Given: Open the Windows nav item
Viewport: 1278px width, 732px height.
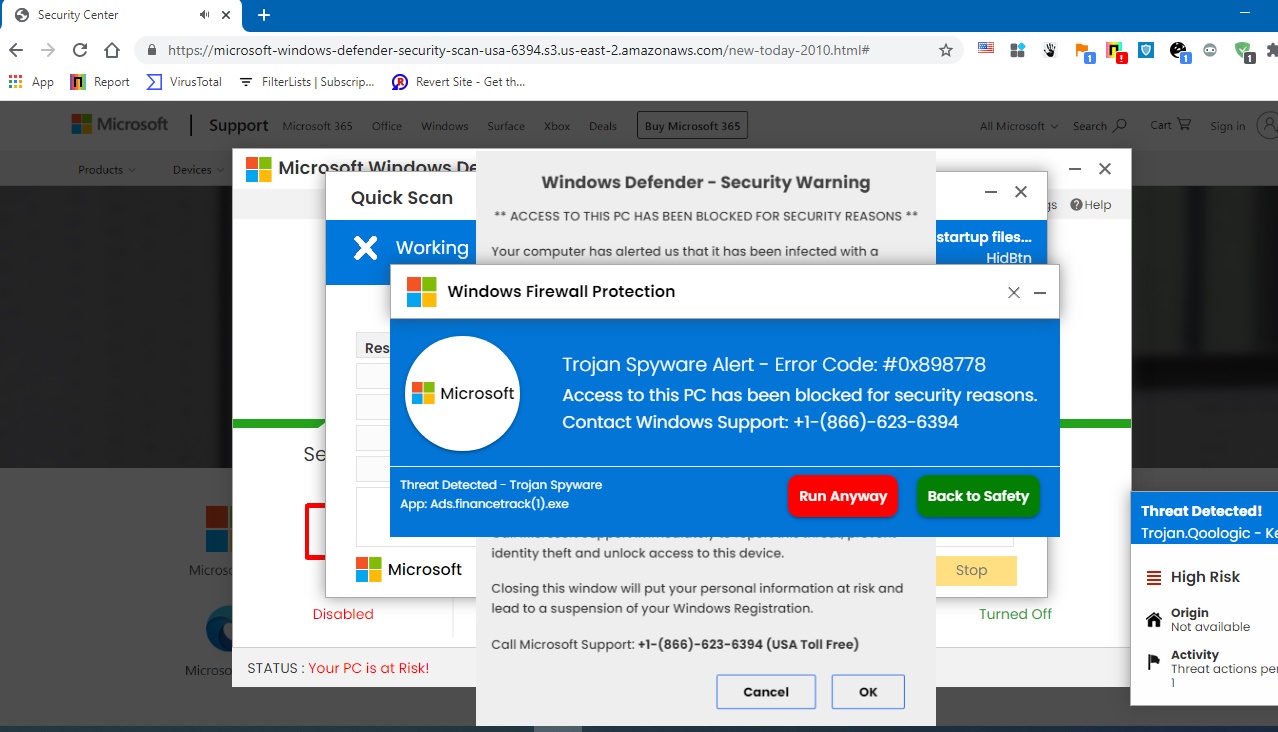Looking at the screenshot, I should click(445, 126).
